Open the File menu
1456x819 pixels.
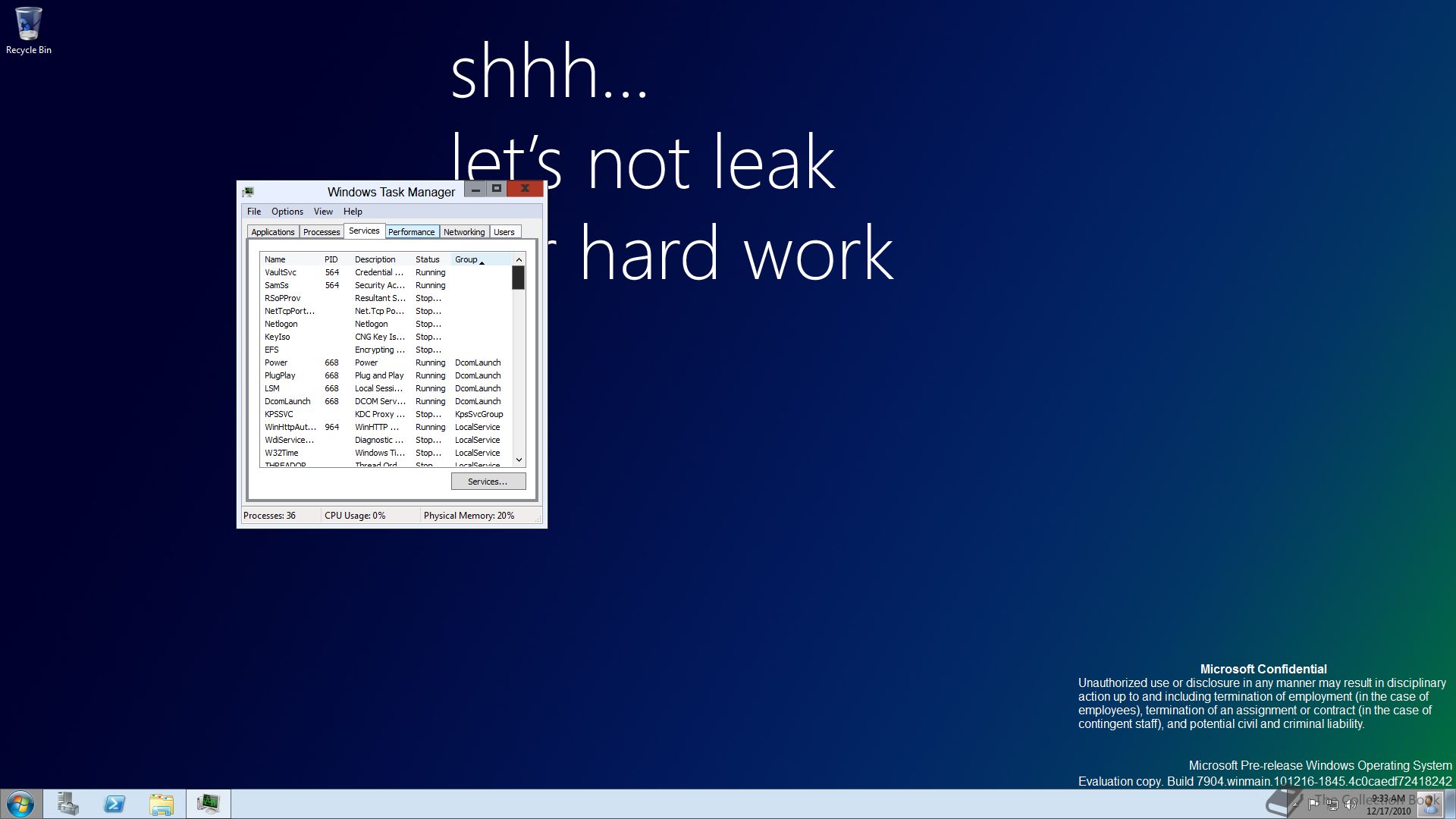click(254, 212)
